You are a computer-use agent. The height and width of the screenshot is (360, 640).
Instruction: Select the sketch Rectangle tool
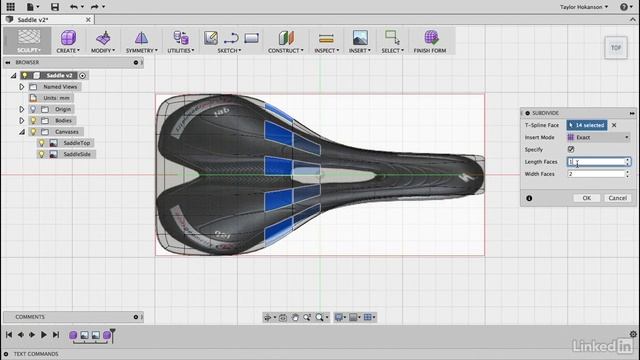coord(251,38)
